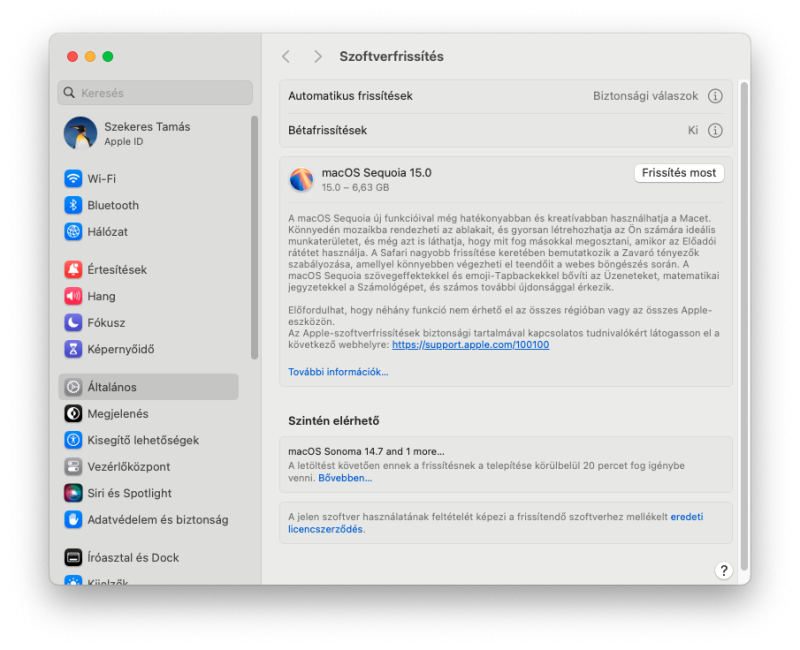Viewport: 800px width, 650px height.
Task: Click the macOS Sequoia update icon
Action: coord(302,180)
